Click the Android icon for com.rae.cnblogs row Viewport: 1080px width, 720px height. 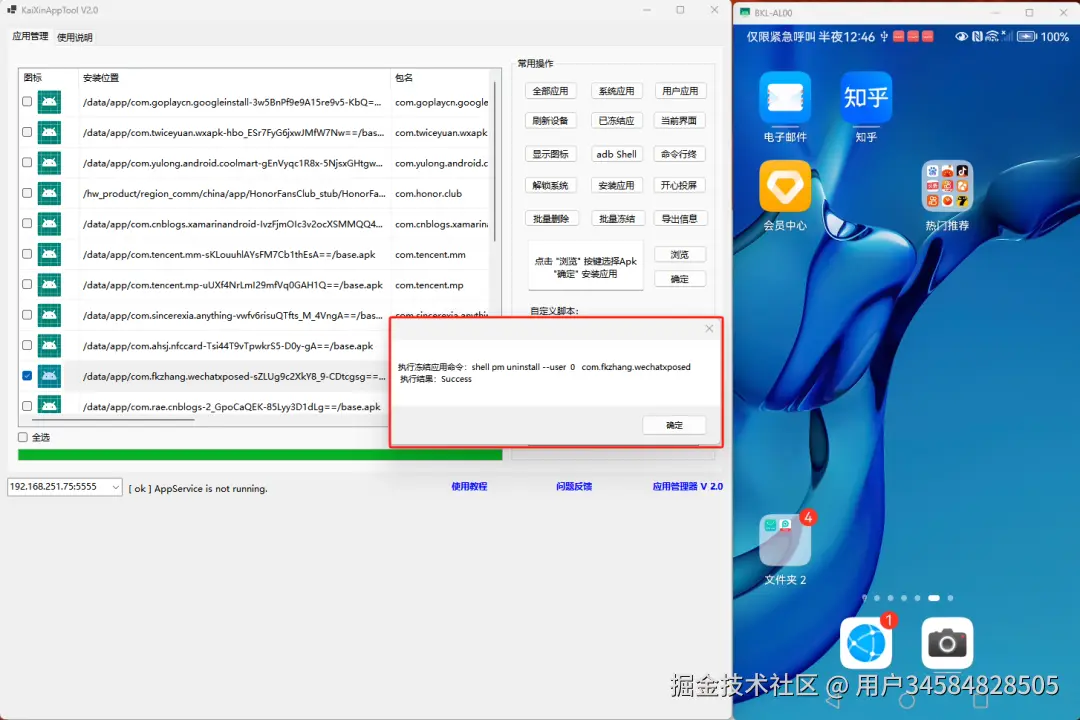[49, 406]
